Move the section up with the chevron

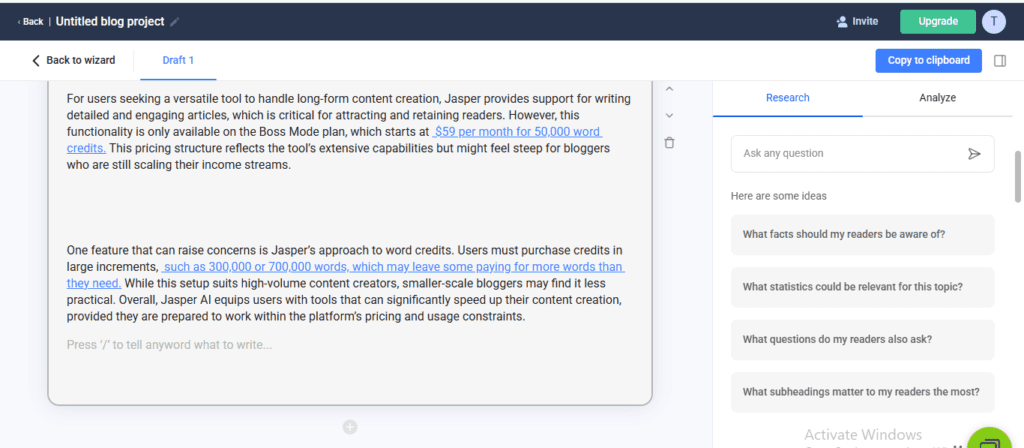(x=669, y=89)
